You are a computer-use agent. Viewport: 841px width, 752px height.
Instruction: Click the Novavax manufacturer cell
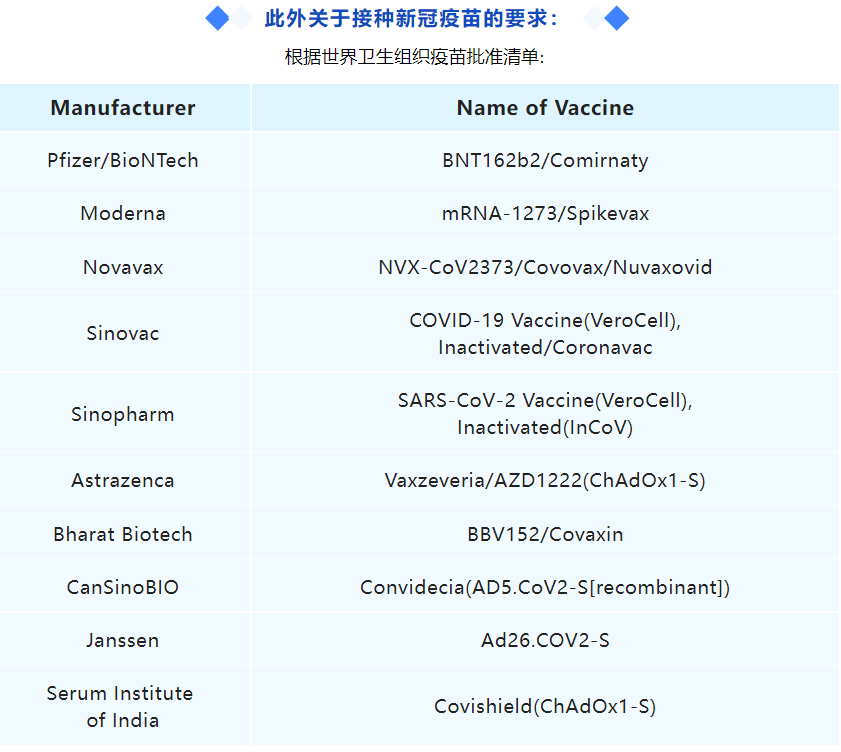click(x=123, y=267)
